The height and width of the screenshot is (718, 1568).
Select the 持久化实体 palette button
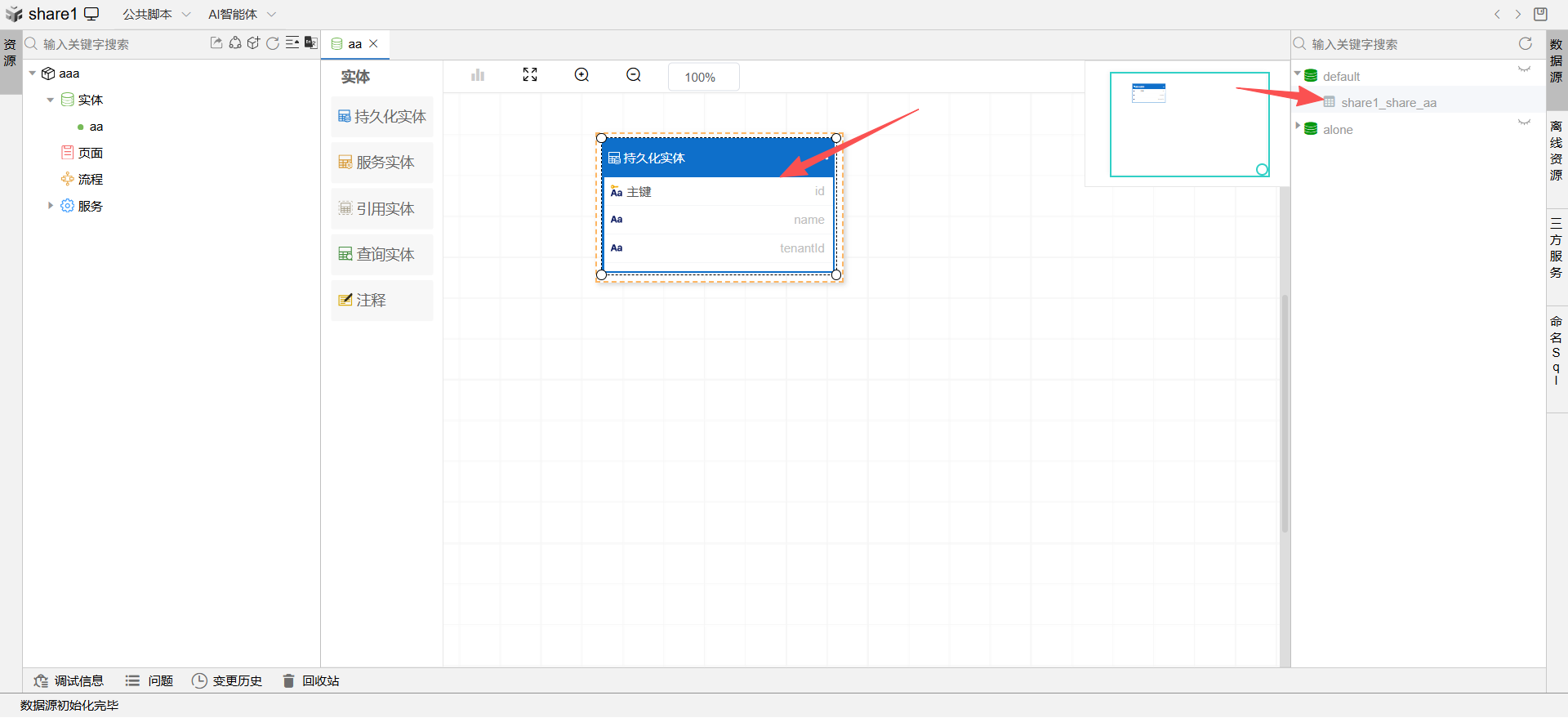(x=382, y=117)
